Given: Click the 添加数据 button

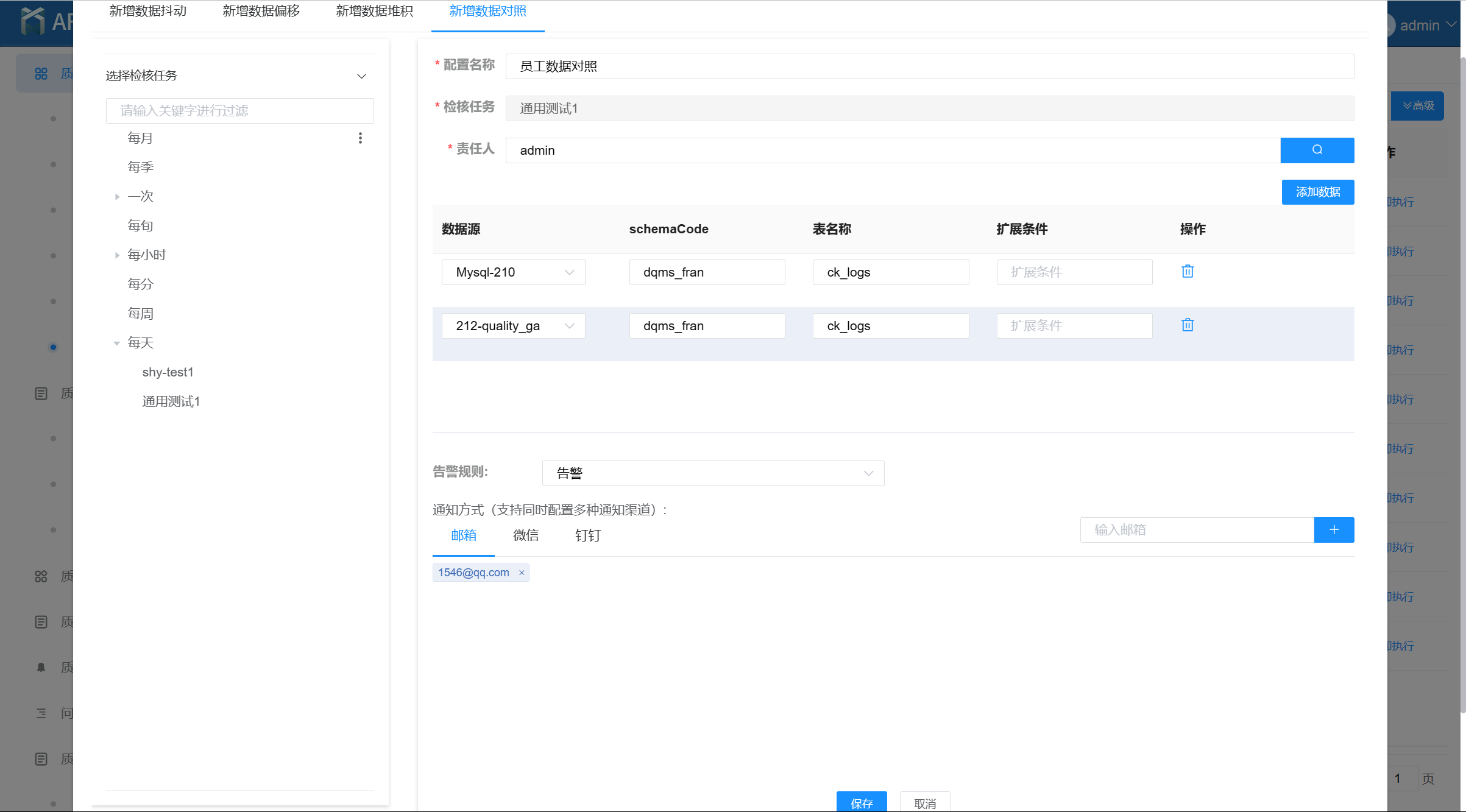Looking at the screenshot, I should 1317,192.
